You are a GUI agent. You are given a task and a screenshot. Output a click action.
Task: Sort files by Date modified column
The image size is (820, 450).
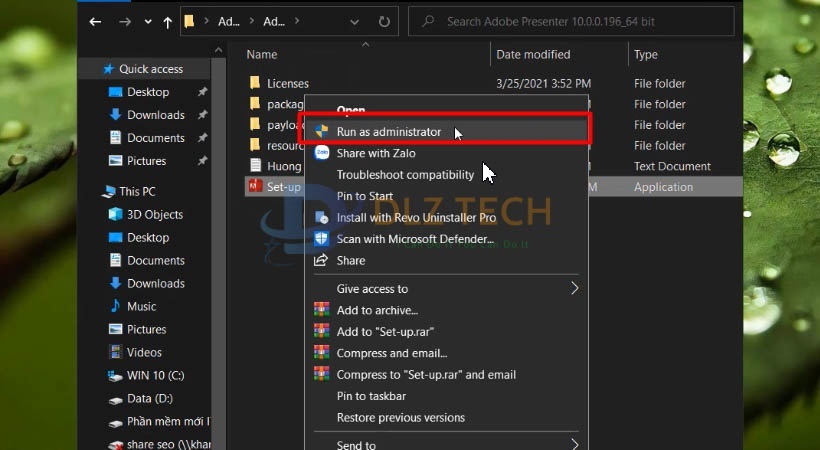click(x=533, y=54)
